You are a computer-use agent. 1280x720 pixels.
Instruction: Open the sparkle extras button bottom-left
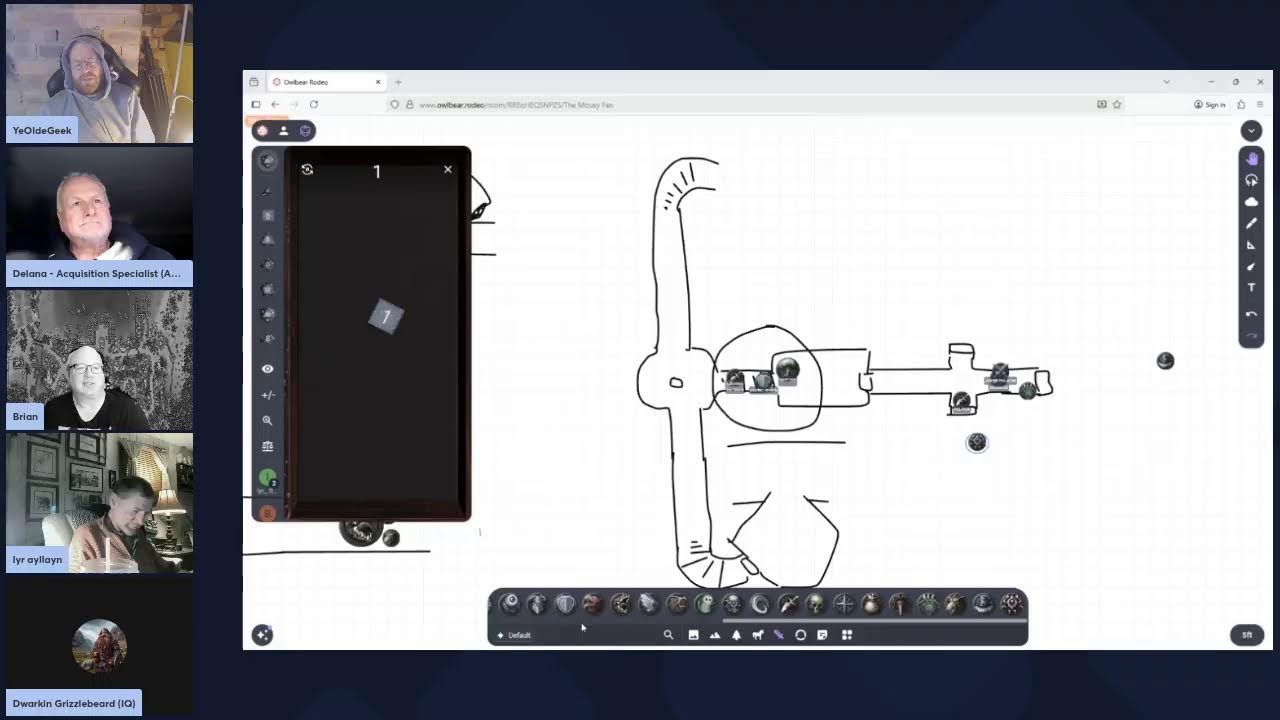point(262,635)
